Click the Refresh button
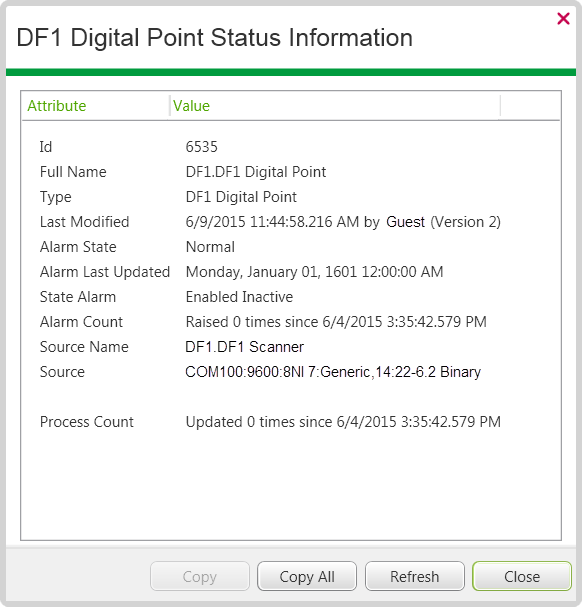 coord(414,576)
